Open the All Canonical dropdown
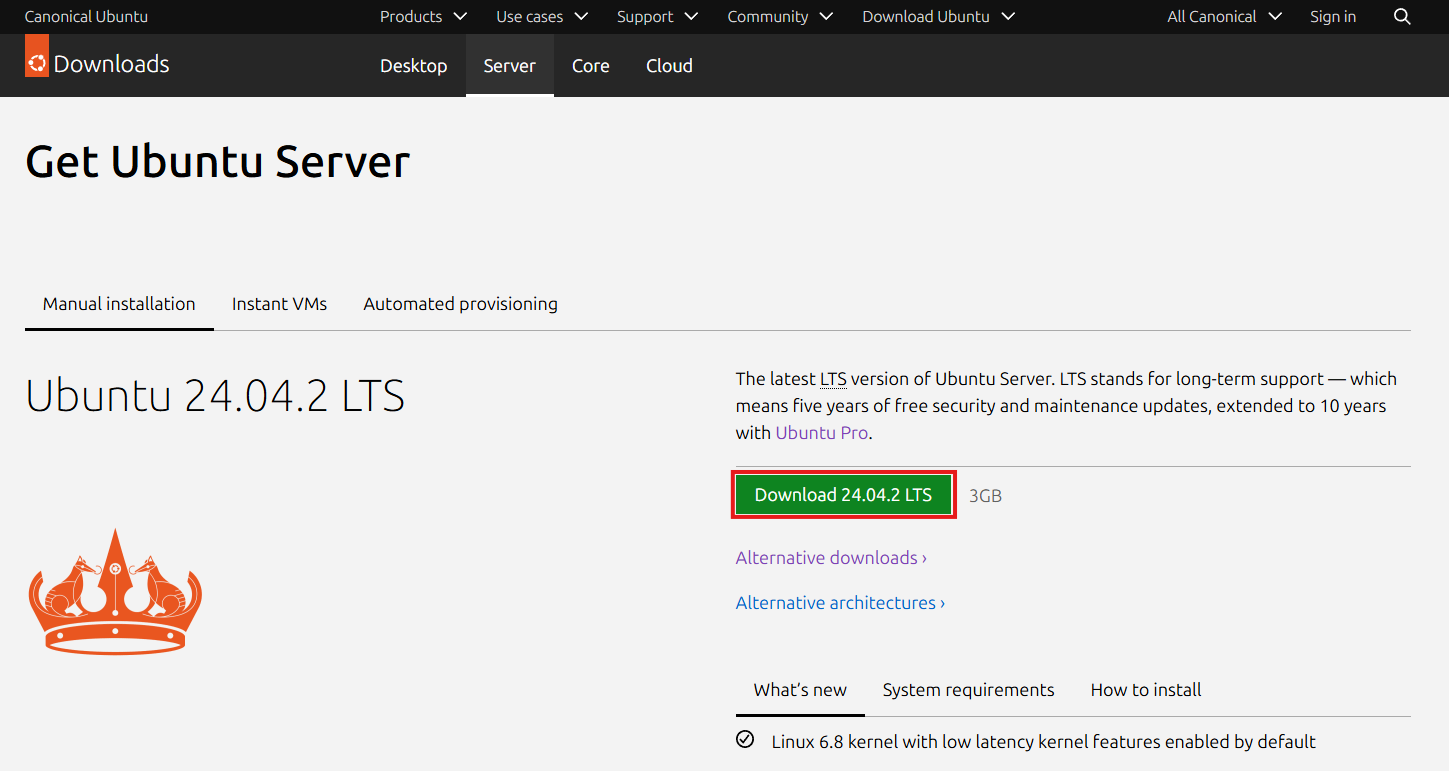The image size is (1449, 771). (x=1225, y=17)
